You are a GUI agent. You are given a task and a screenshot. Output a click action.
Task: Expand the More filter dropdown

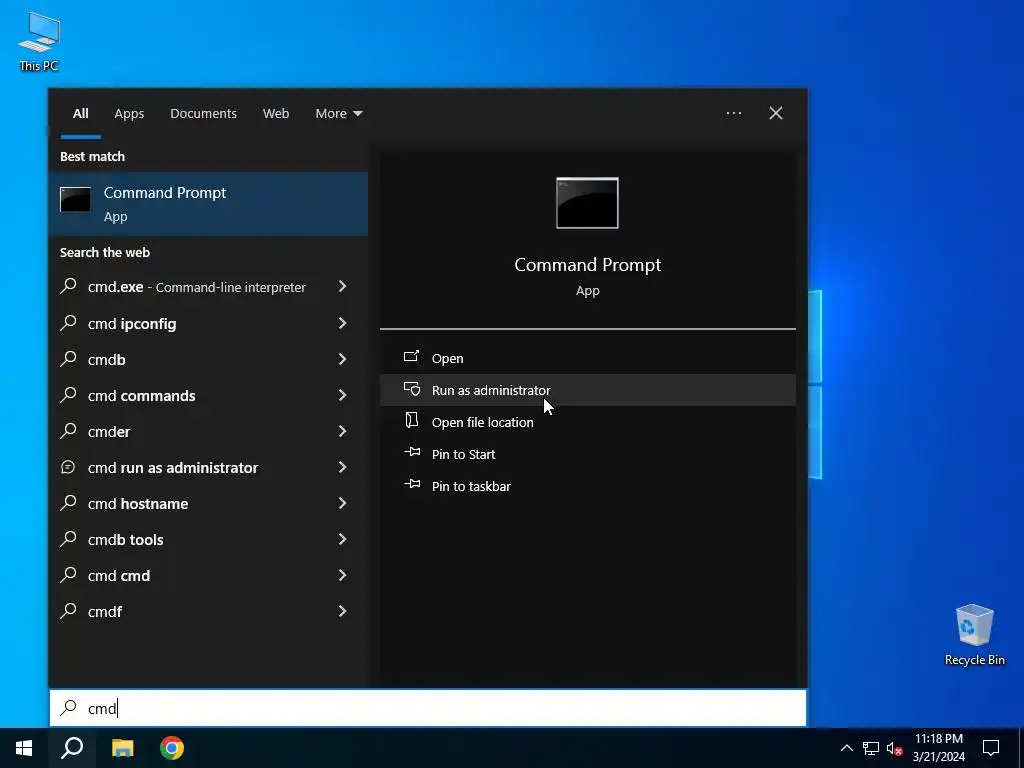338,114
